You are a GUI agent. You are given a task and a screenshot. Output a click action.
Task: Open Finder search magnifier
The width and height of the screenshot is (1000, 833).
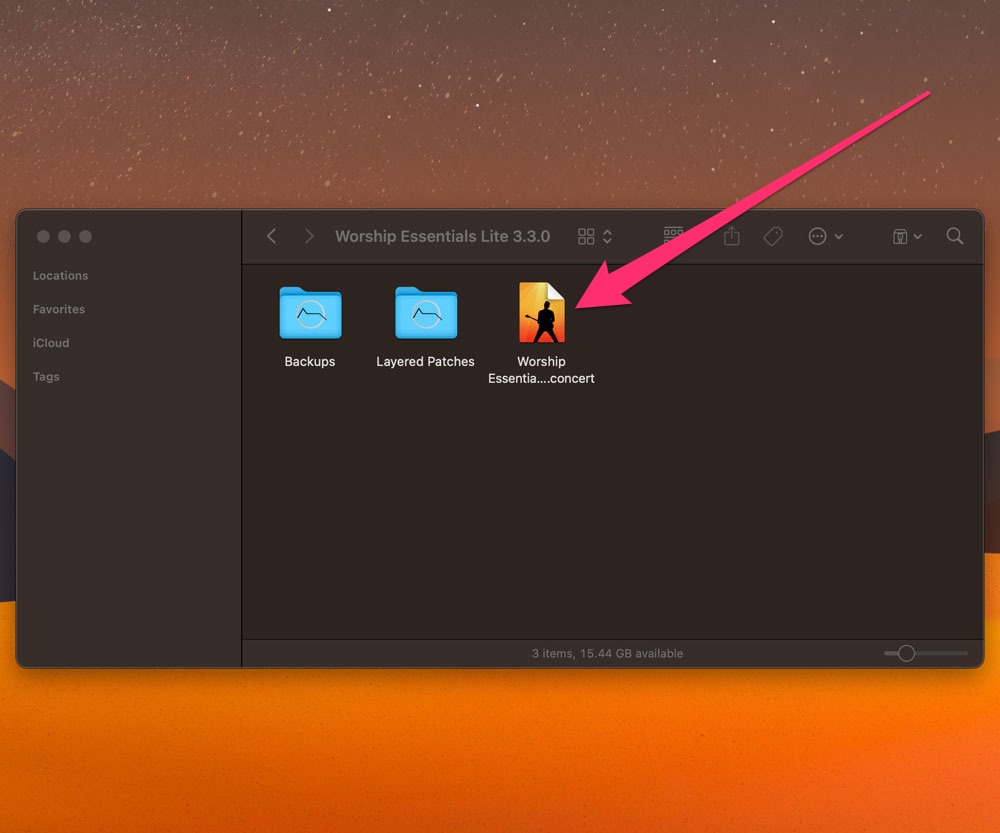(x=955, y=236)
